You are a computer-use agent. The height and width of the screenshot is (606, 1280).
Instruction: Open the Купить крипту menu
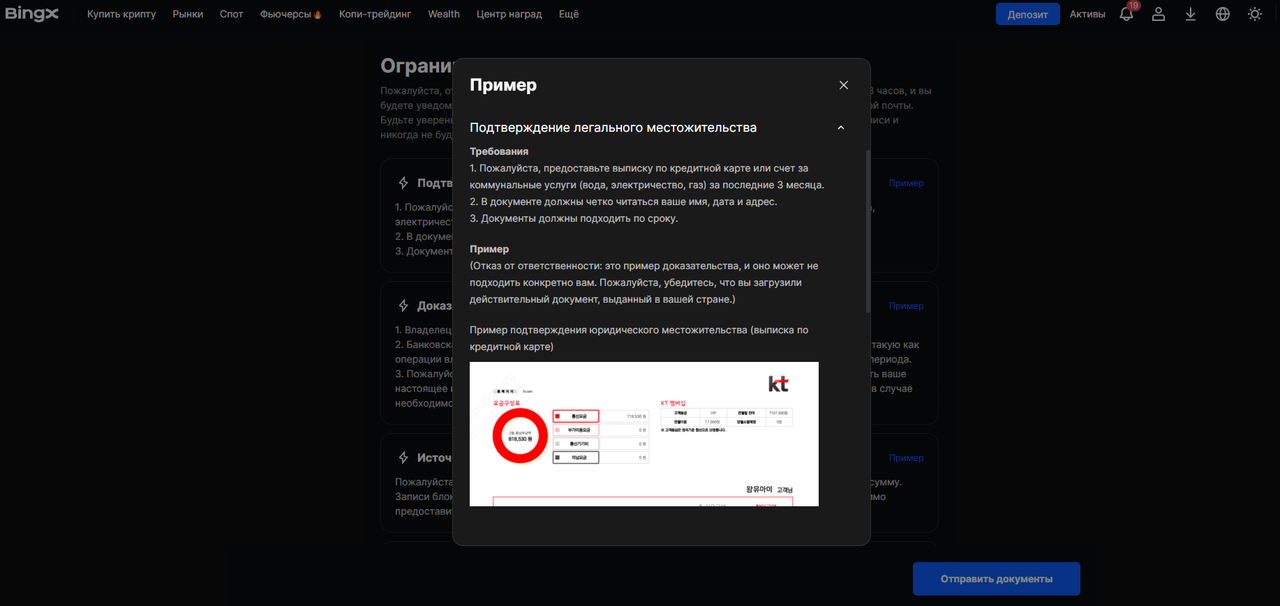click(121, 14)
